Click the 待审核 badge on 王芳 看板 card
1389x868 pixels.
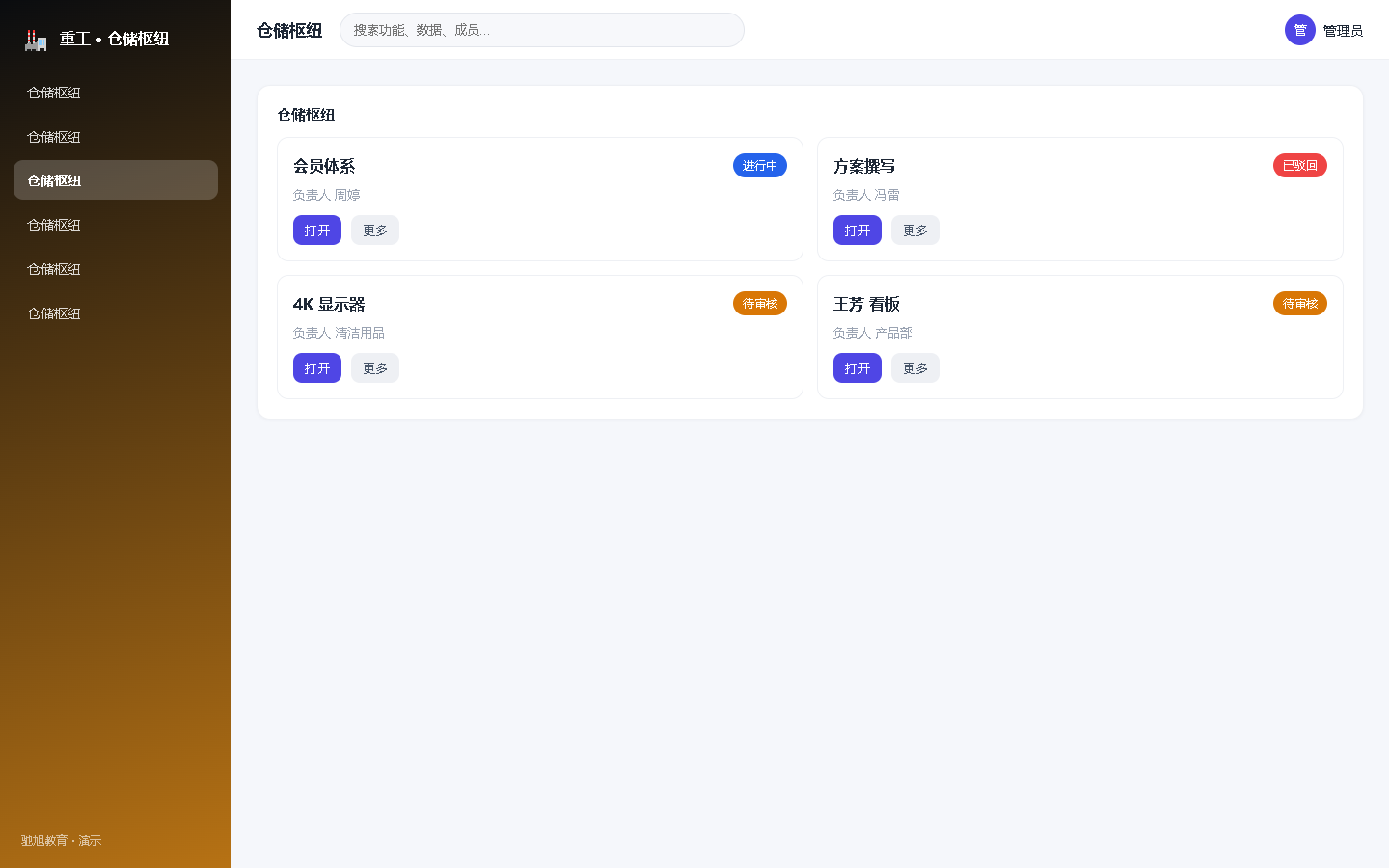point(1300,304)
